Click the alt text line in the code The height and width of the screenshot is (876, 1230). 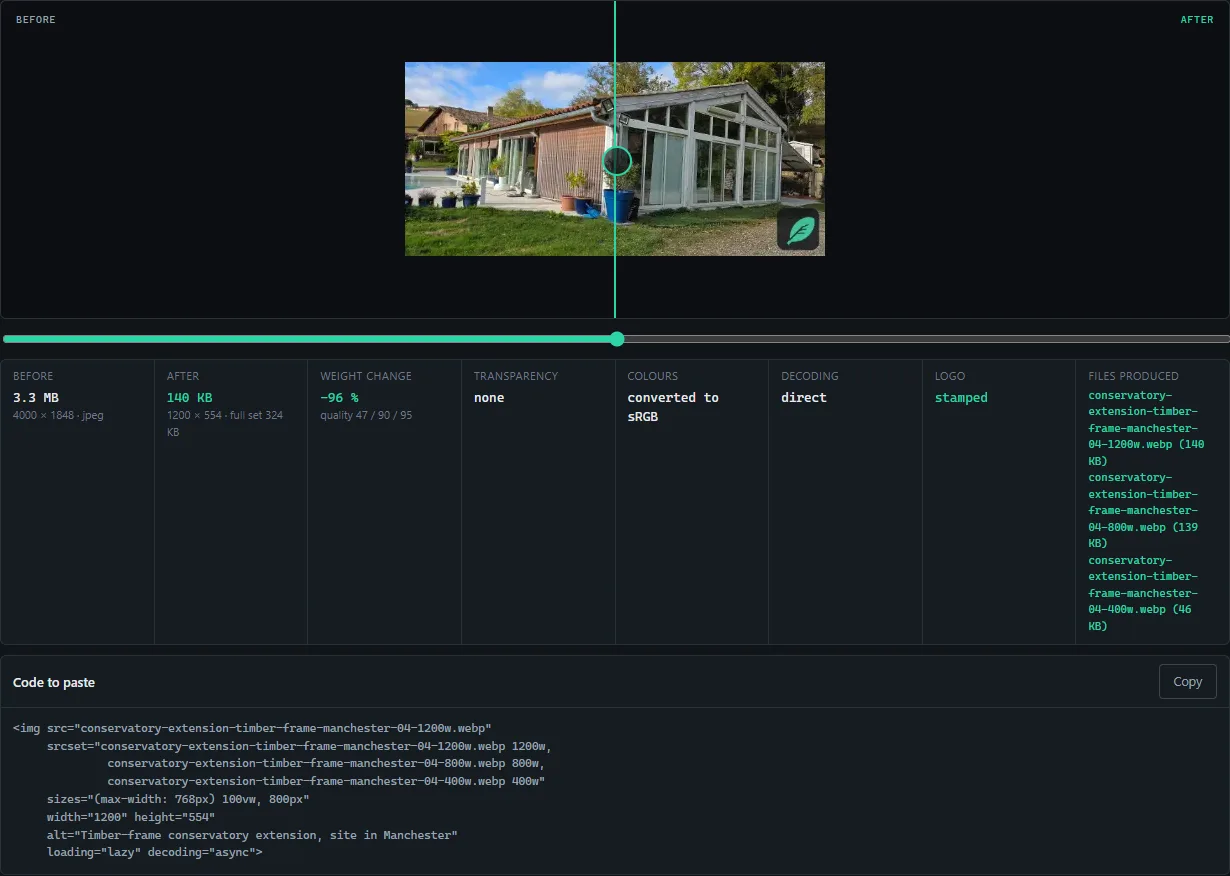coord(252,835)
